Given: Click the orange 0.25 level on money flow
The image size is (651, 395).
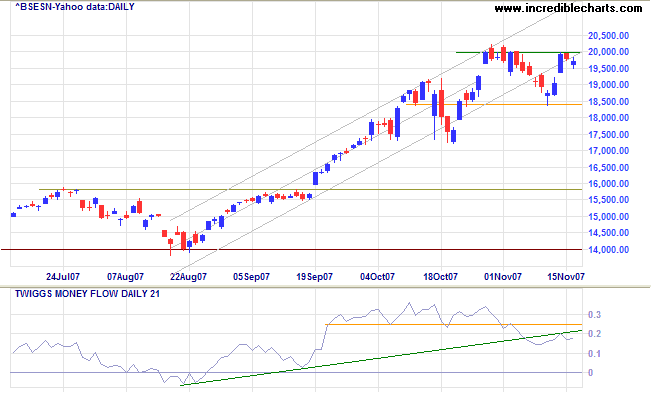Looking at the screenshot, I should pos(454,324).
